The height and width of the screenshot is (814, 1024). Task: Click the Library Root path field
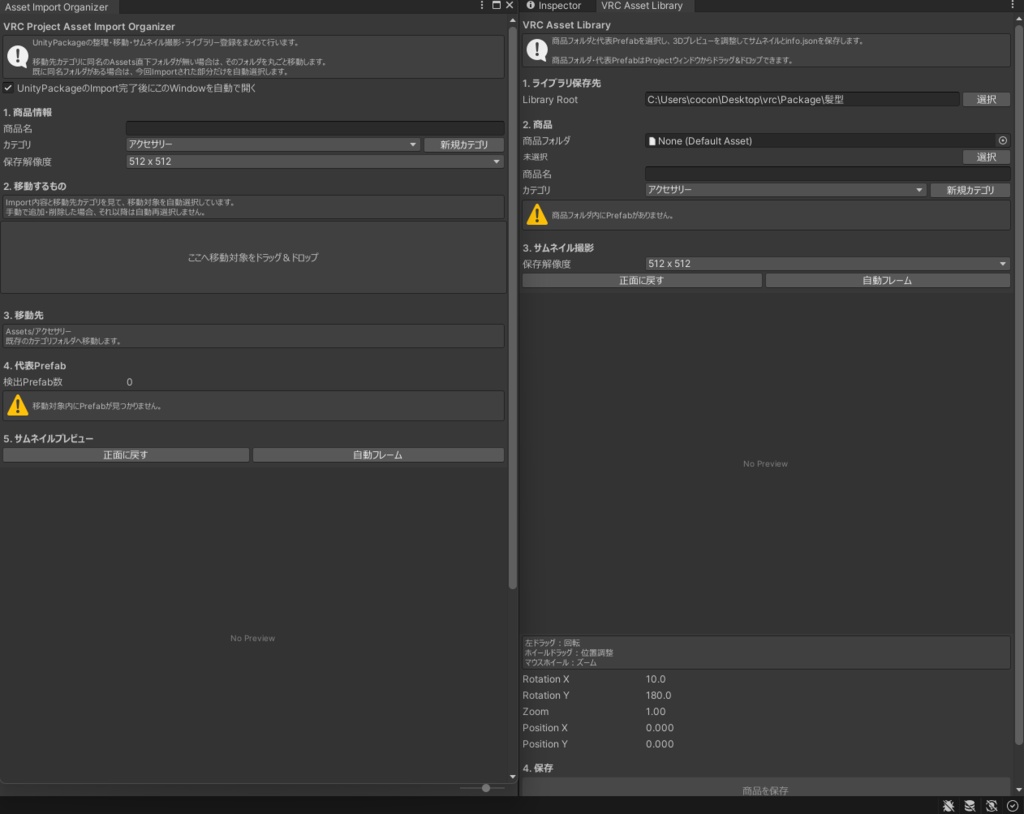802,99
